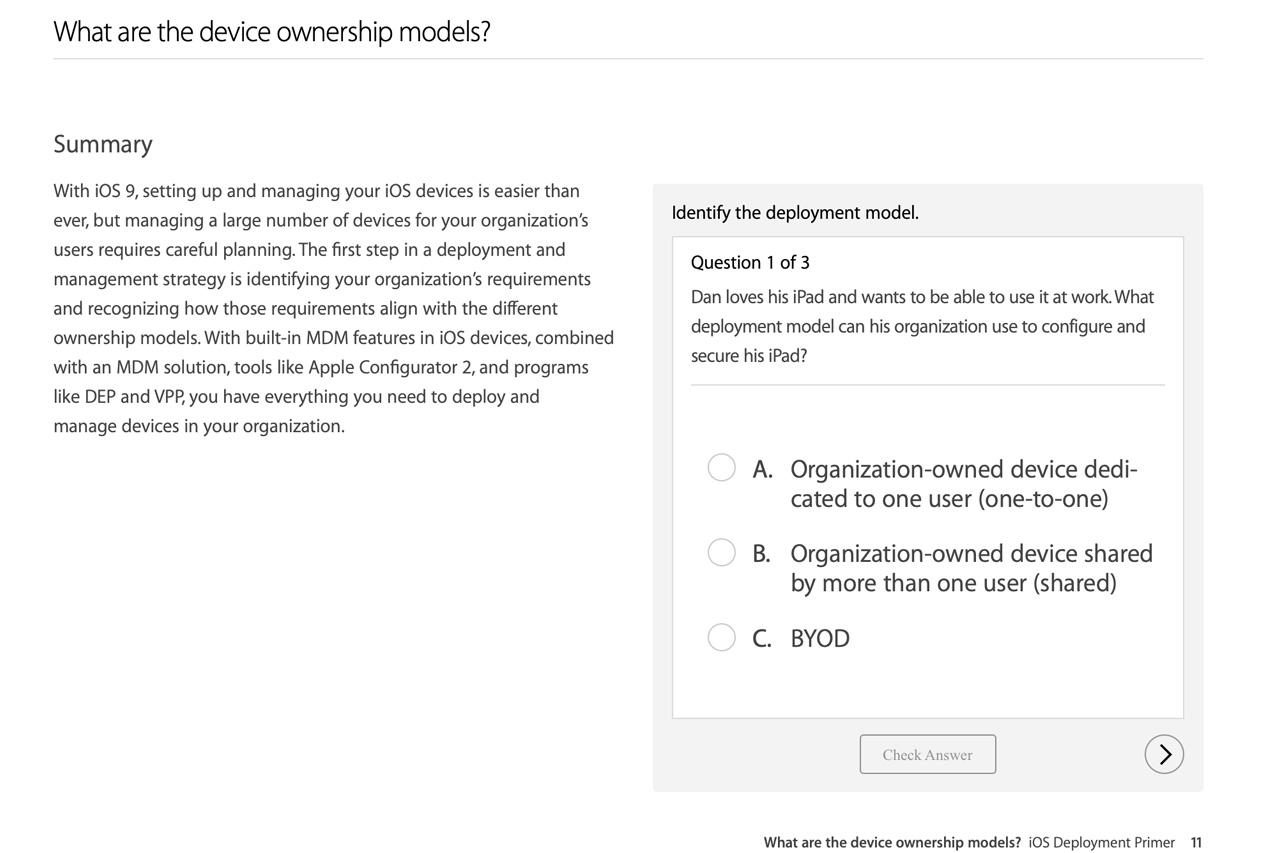Click the page title 'What are the device ownership models?'
The height and width of the screenshot is (853, 1280).
click(x=272, y=32)
